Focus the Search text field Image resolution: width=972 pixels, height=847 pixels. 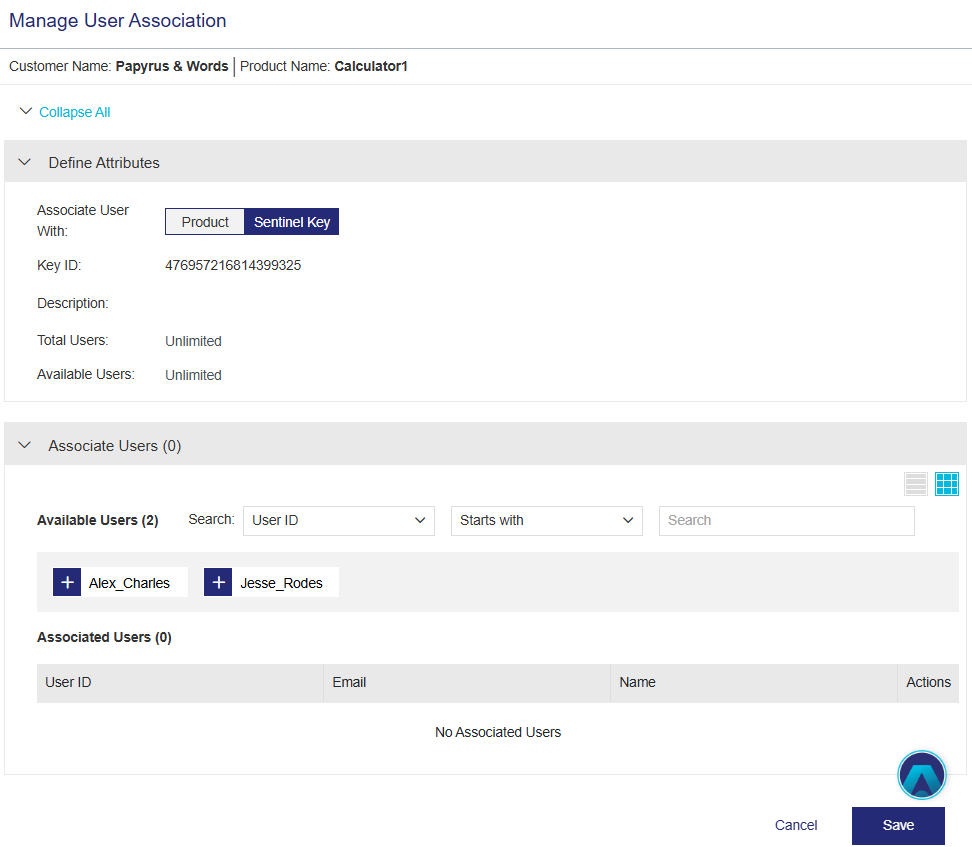786,520
